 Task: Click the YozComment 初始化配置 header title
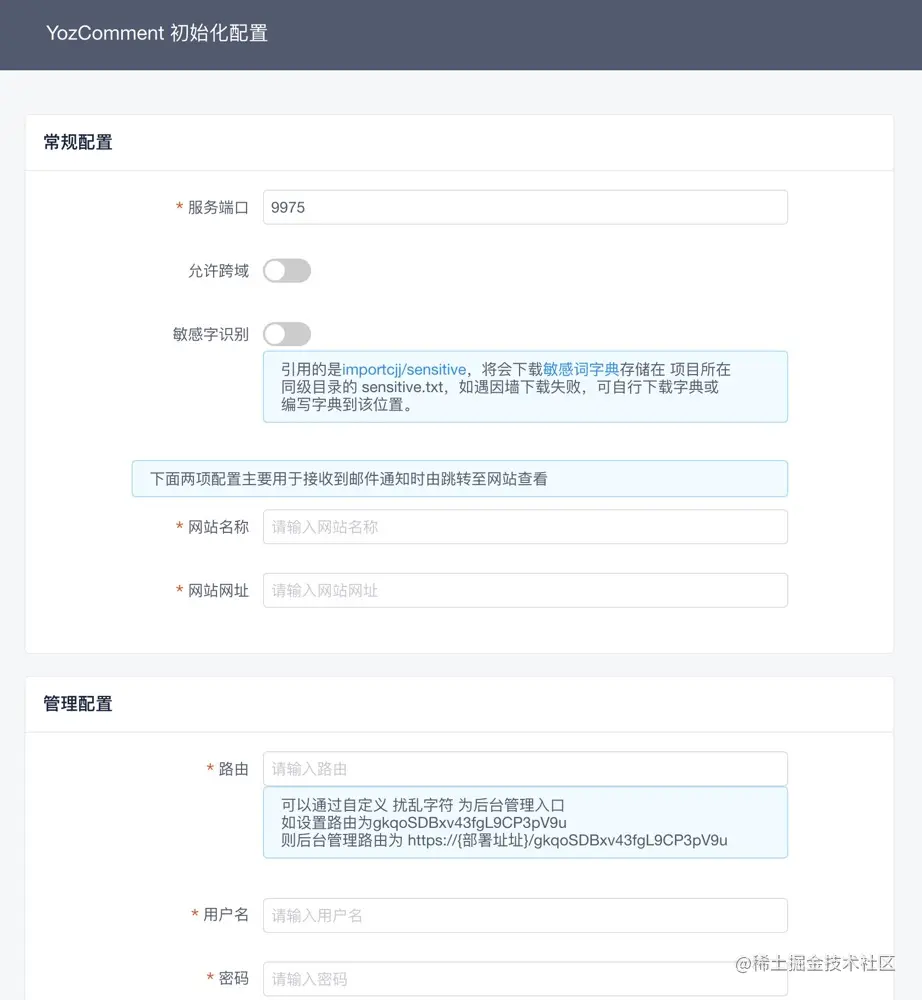click(x=157, y=33)
